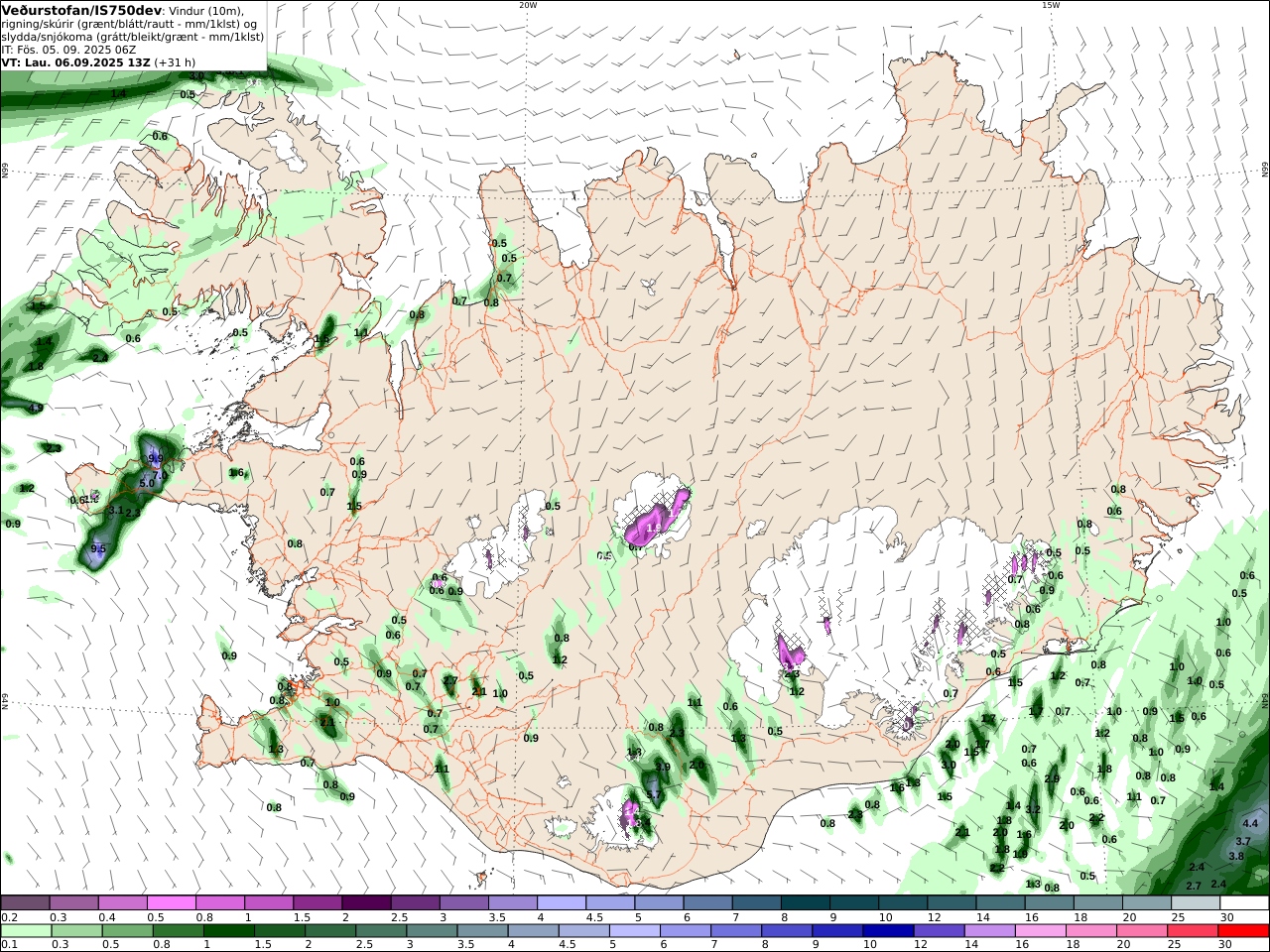Click the '3.1' precipitation value near the west coast
The width and height of the screenshot is (1270, 952).
pos(115,510)
